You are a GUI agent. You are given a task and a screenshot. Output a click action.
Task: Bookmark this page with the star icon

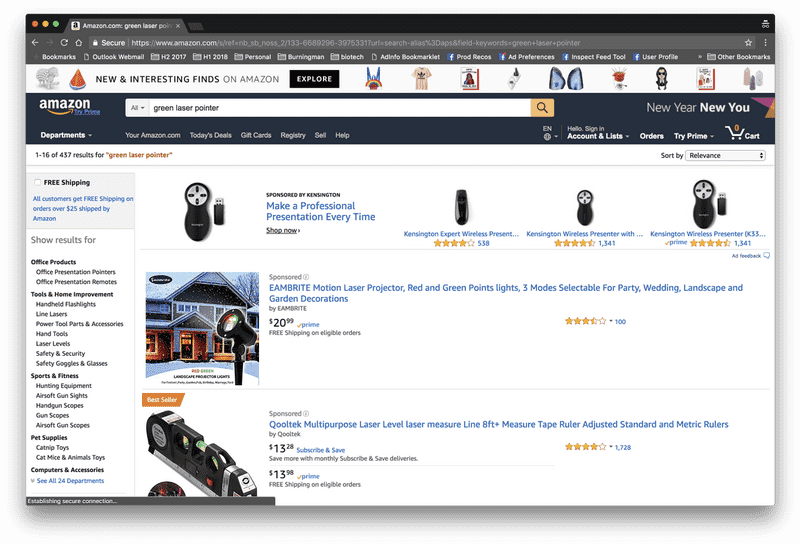(x=748, y=43)
